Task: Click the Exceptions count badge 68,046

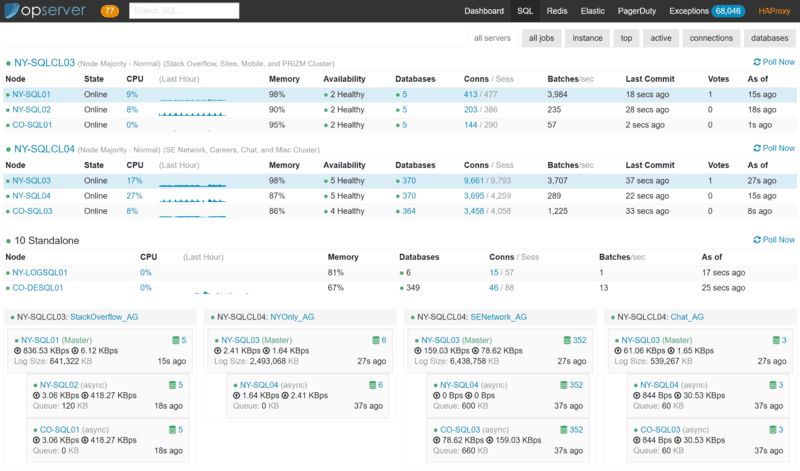Action: point(726,11)
